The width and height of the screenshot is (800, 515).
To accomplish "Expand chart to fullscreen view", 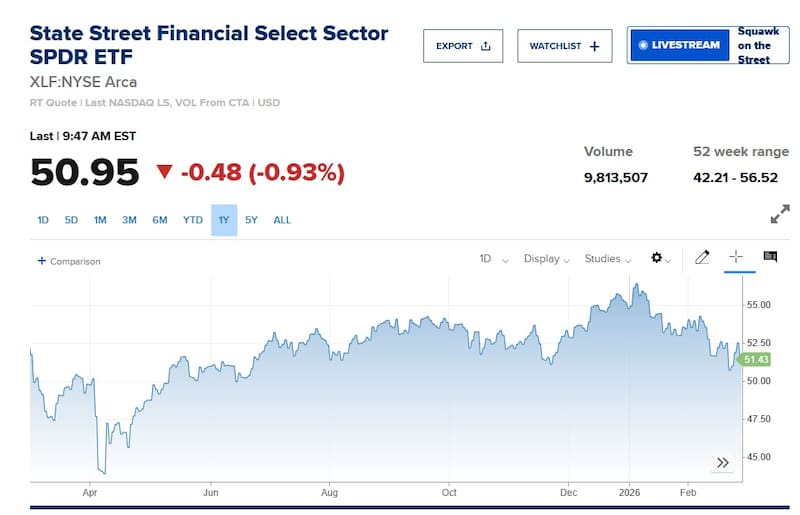I will [780, 215].
